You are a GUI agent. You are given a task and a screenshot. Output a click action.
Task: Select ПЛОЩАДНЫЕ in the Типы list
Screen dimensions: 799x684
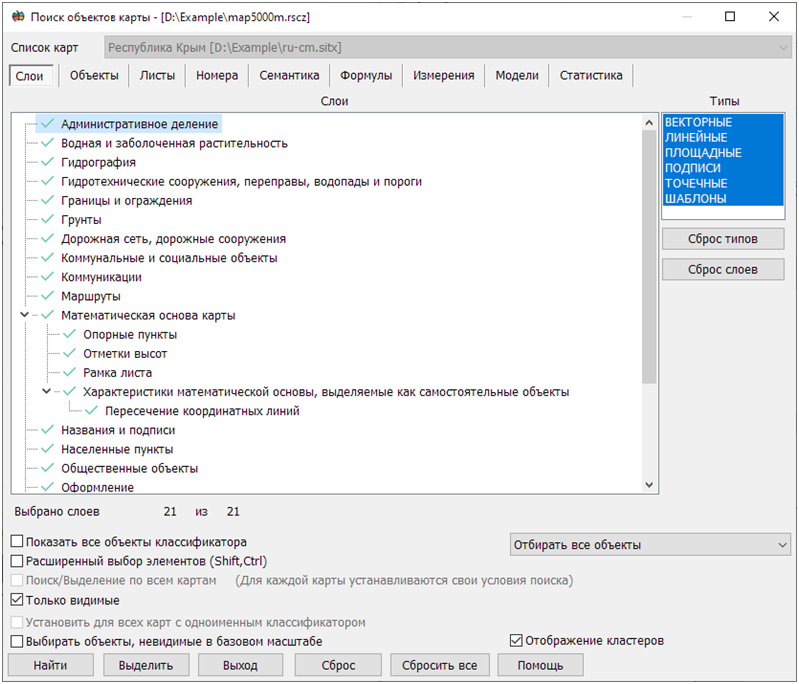tap(703, 153)
